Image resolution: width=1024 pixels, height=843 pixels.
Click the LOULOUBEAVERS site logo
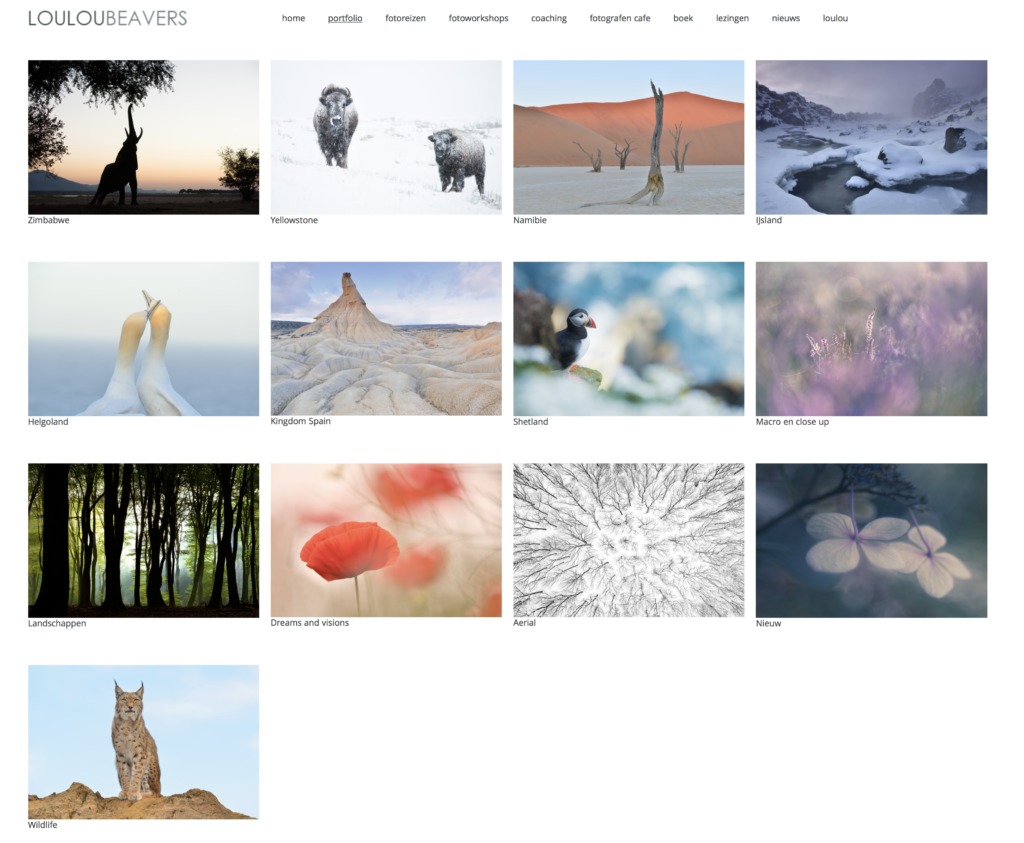(x=107, y=18)
